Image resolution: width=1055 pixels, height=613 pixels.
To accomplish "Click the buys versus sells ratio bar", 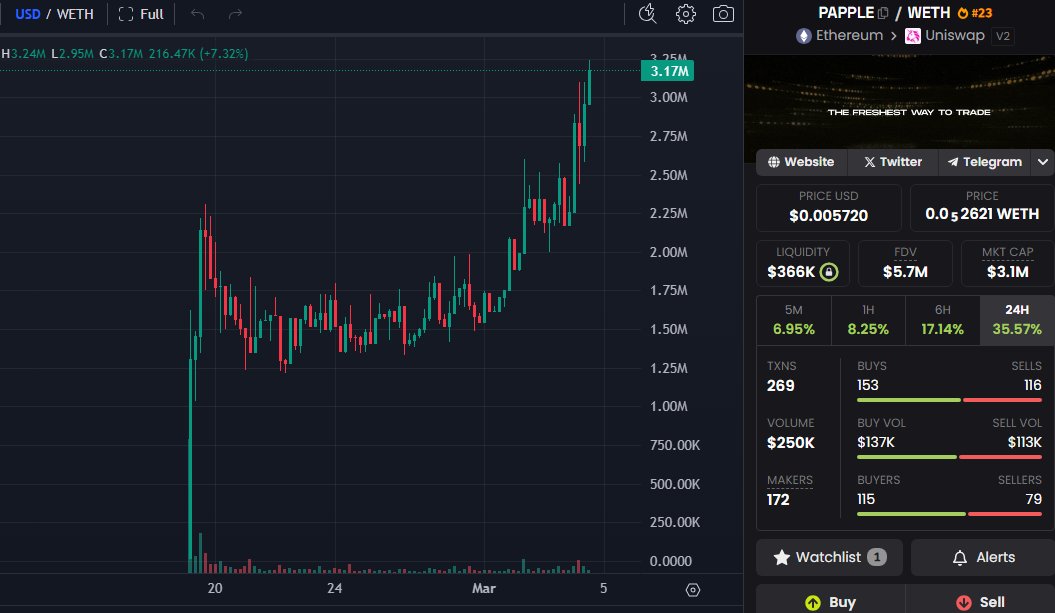I will (x=949, y=400).
